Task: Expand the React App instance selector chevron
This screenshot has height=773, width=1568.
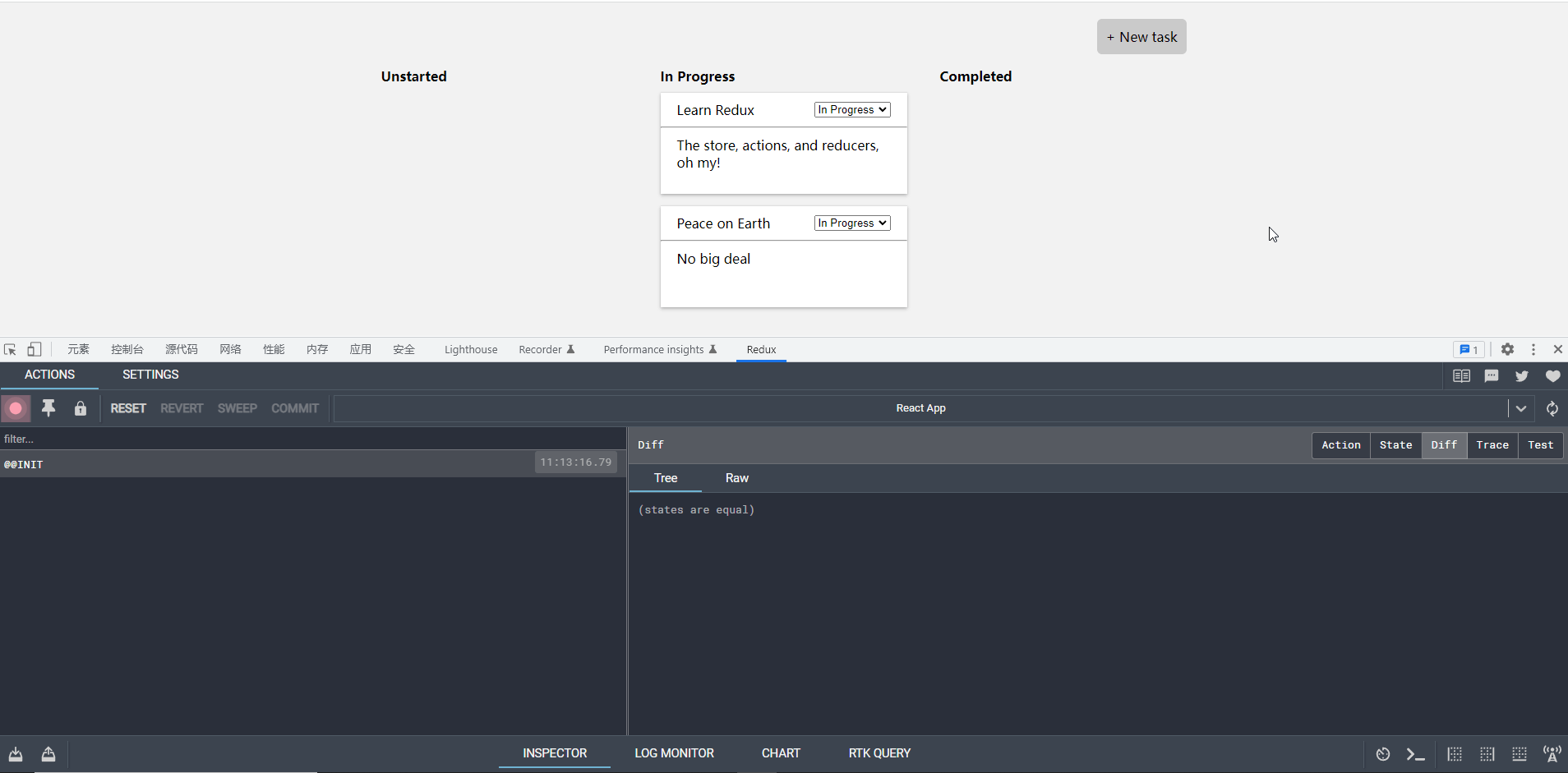Action: point(1522,408)
